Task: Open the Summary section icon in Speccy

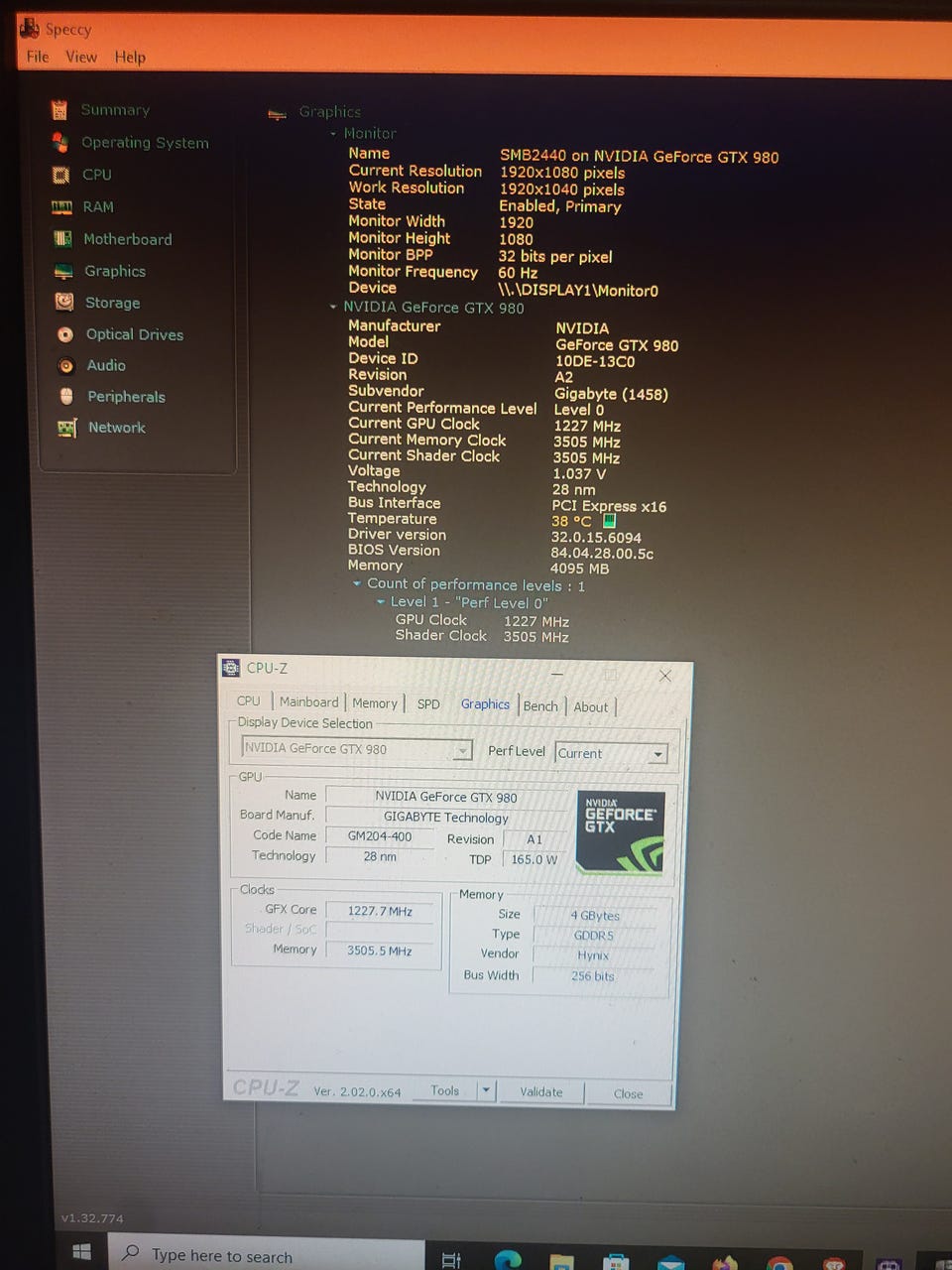Action: 59,109
